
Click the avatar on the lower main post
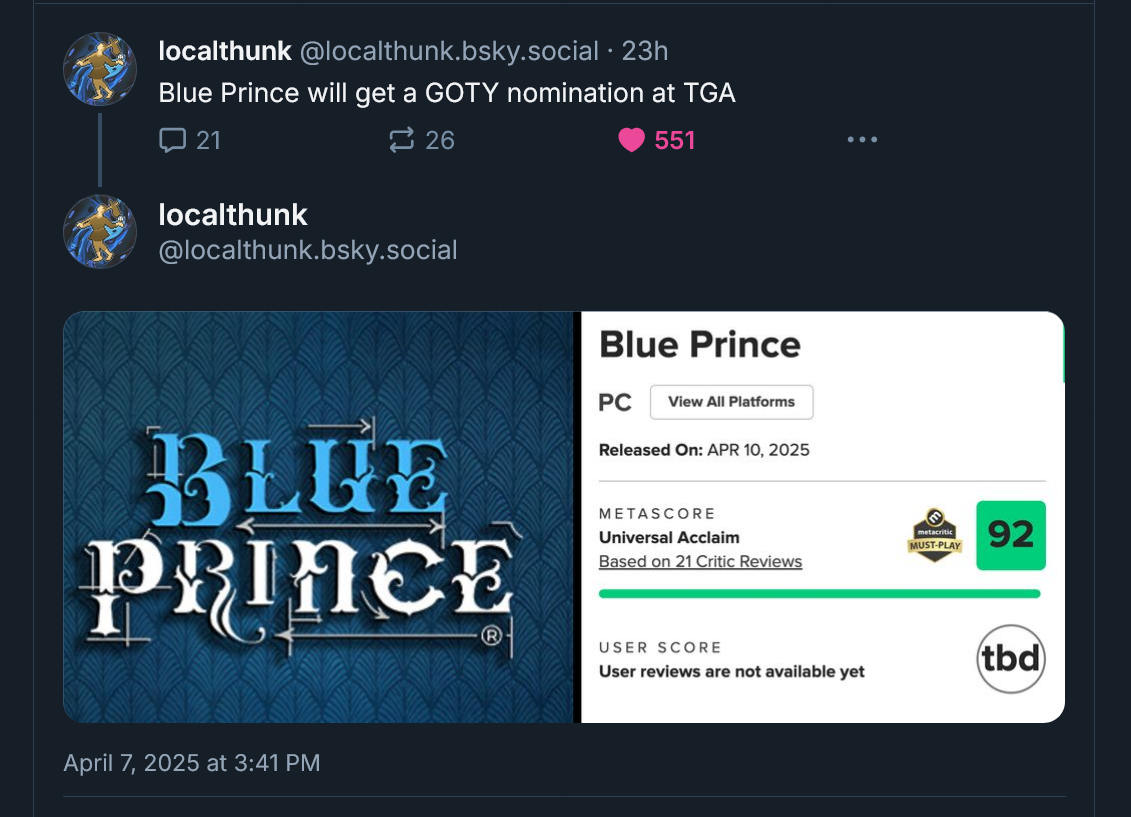(x=100, y=232)
